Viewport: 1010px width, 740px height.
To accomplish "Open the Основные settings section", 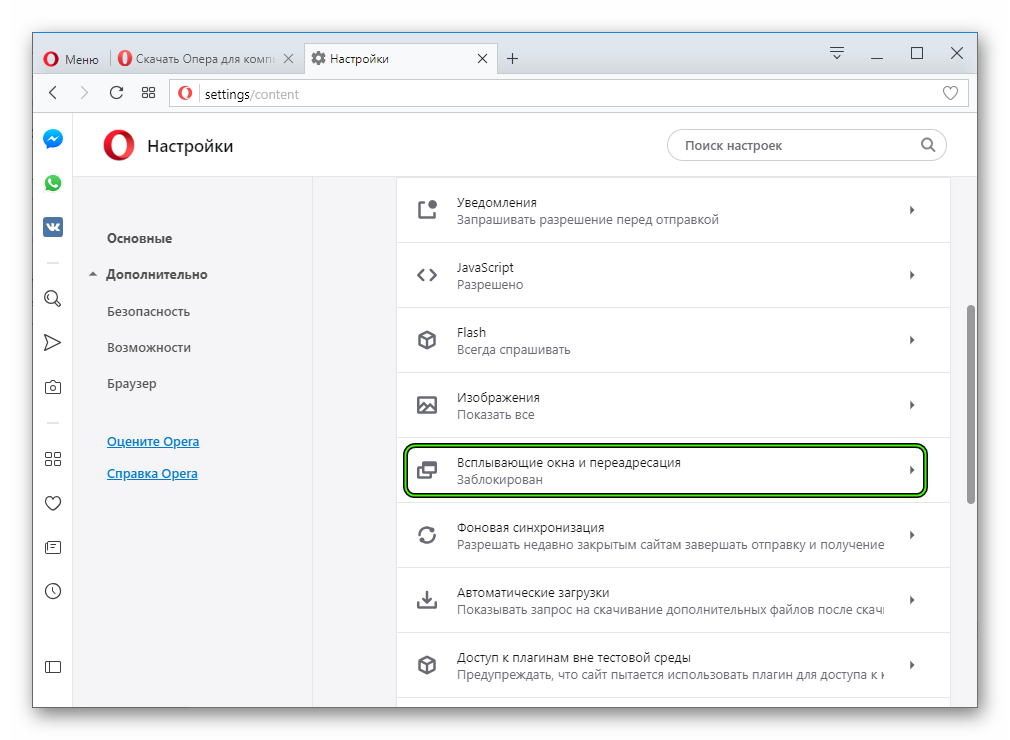I will coord(140,238).
